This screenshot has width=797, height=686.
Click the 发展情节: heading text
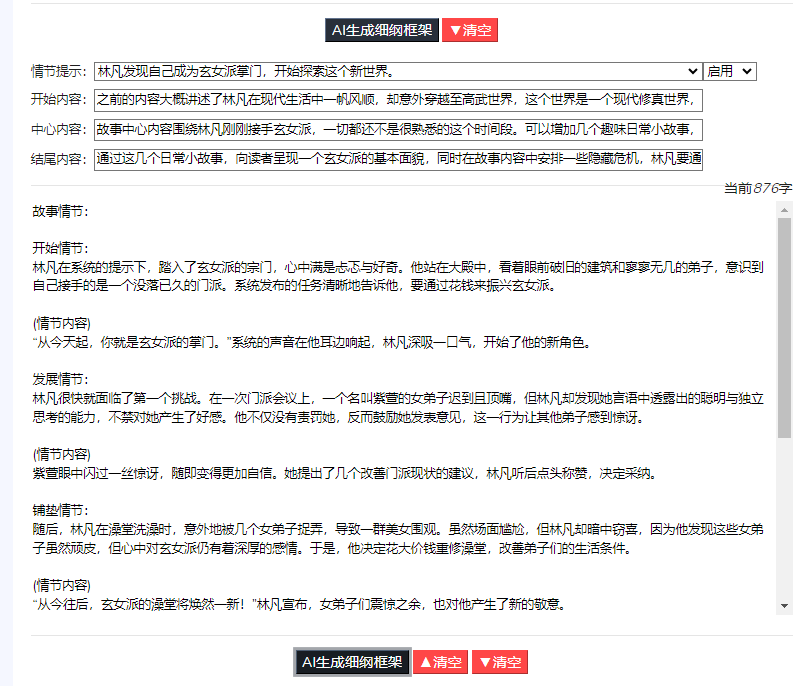tap(60, 380)
